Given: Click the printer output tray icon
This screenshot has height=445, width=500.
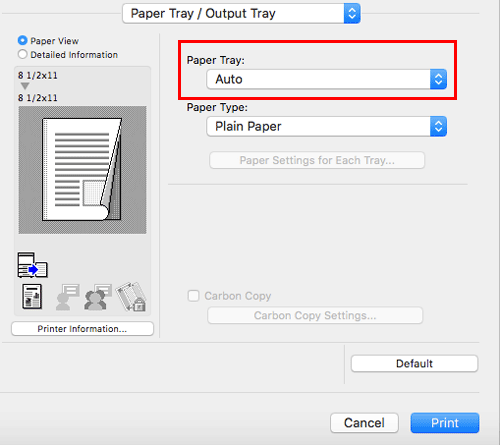Looking at the screenshot, I should coord(33,265).
